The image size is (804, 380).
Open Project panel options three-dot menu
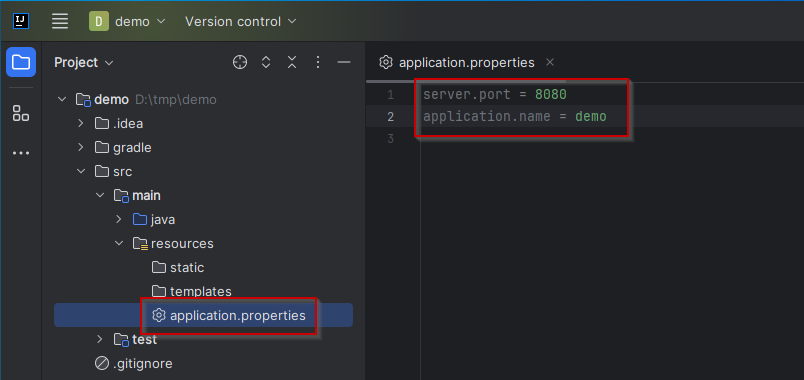point(318,63)
